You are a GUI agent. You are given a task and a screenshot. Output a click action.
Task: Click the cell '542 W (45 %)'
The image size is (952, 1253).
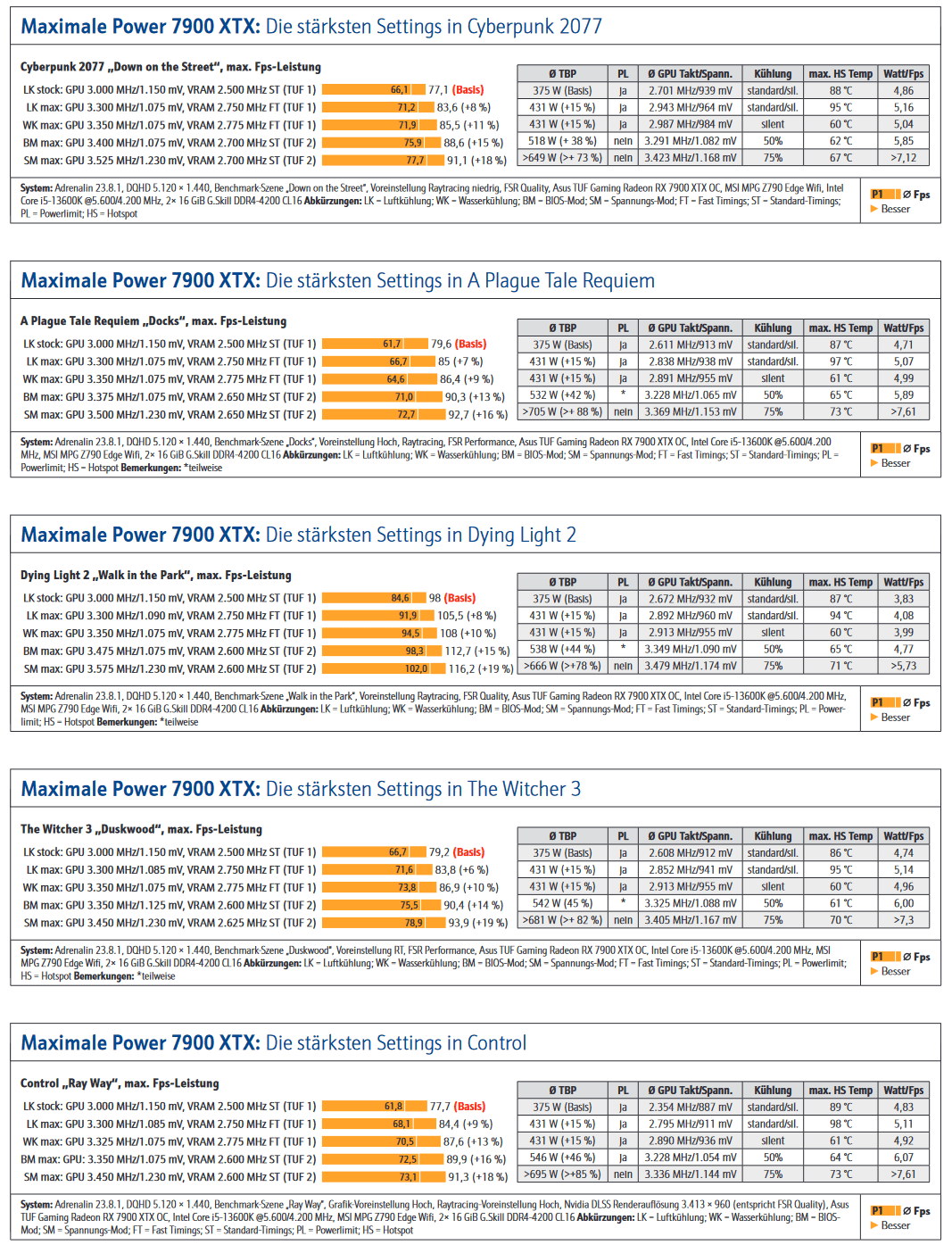[x=562, y=903]
